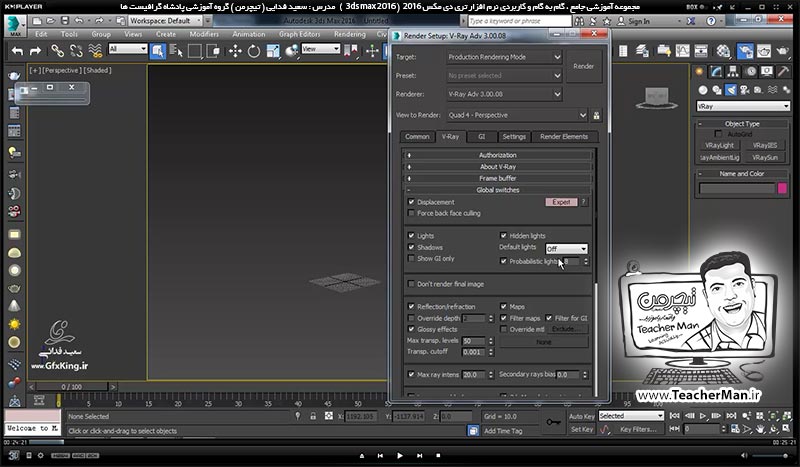
Task: Open the View to Render dropdown
Action: coord(517,115)
